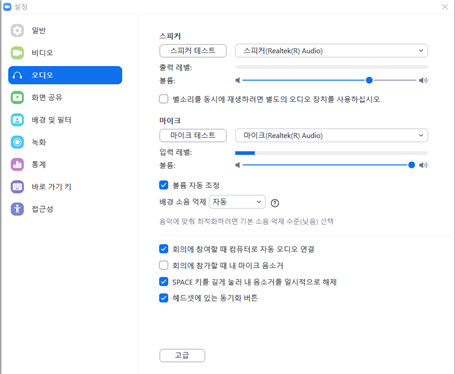Switch to 일반 settings tab

click(x=65, y=30)
